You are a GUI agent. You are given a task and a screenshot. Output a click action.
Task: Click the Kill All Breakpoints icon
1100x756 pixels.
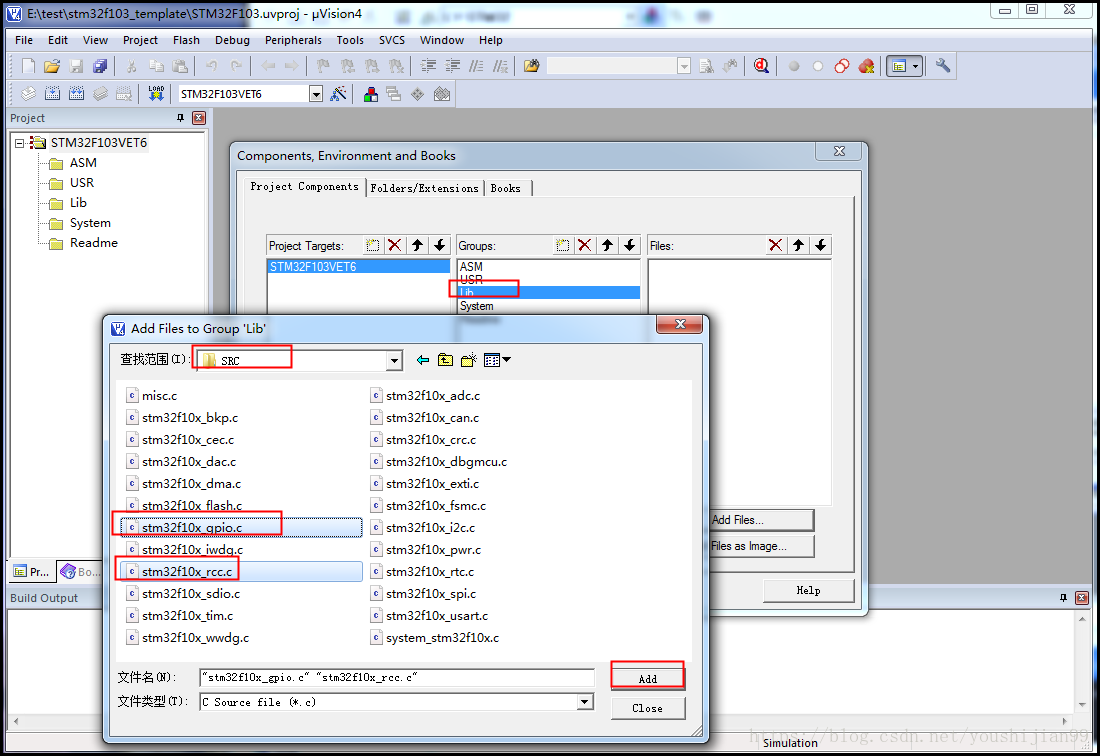867,66
